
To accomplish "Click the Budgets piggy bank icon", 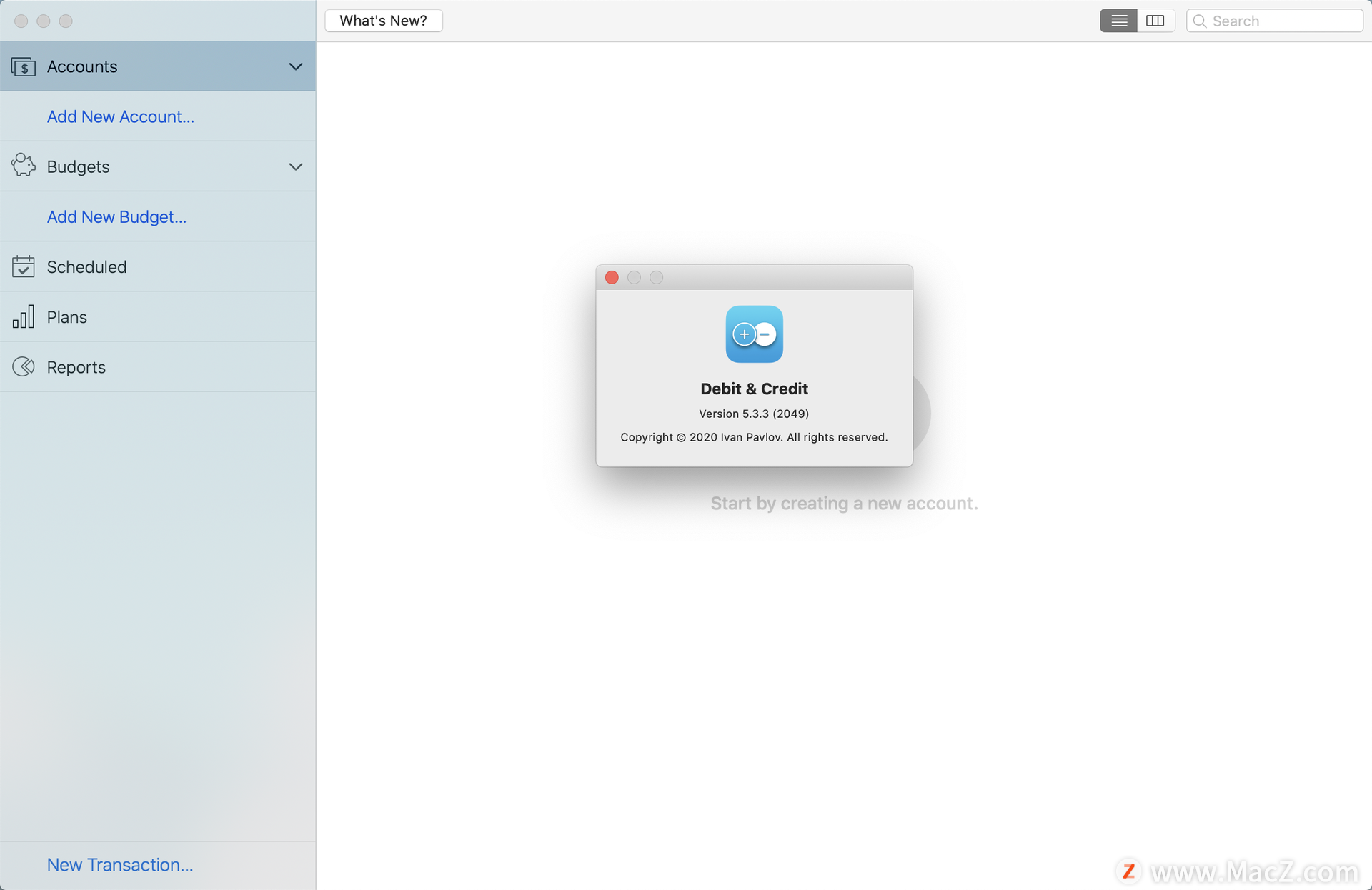I will coord(24,166).
